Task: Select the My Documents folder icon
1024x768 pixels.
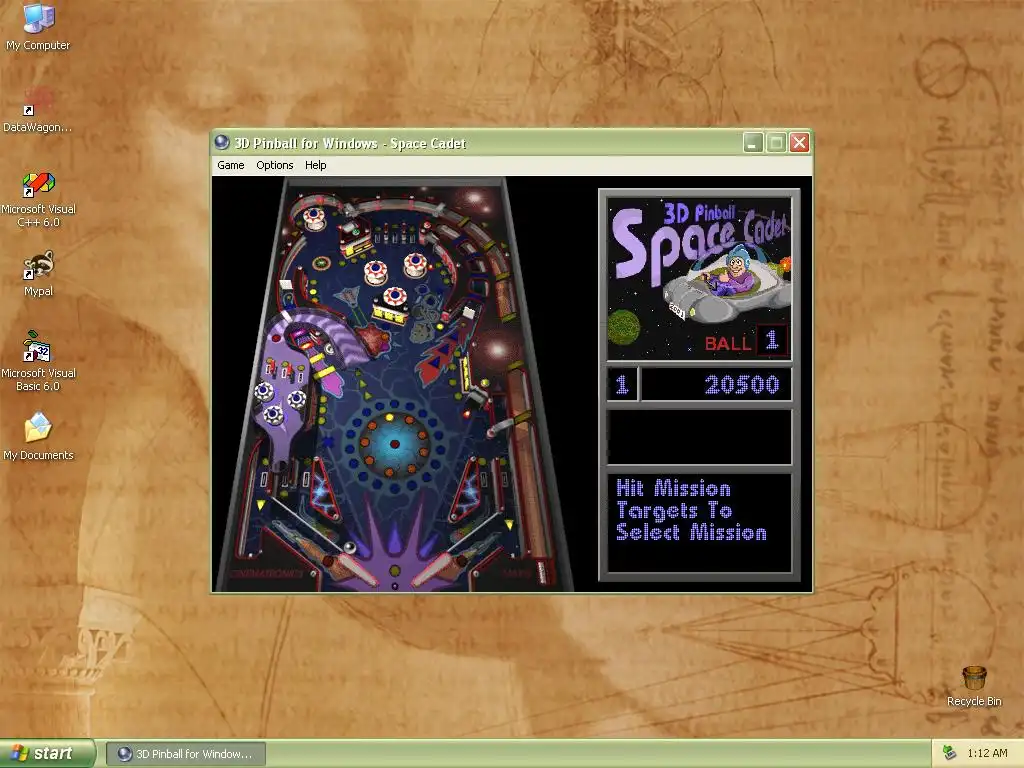Action: [x=38, y=436]
